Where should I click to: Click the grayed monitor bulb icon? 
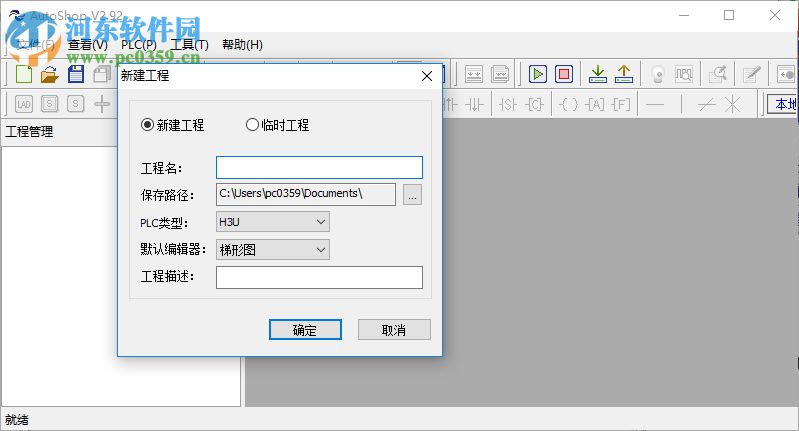coord(658,74)
